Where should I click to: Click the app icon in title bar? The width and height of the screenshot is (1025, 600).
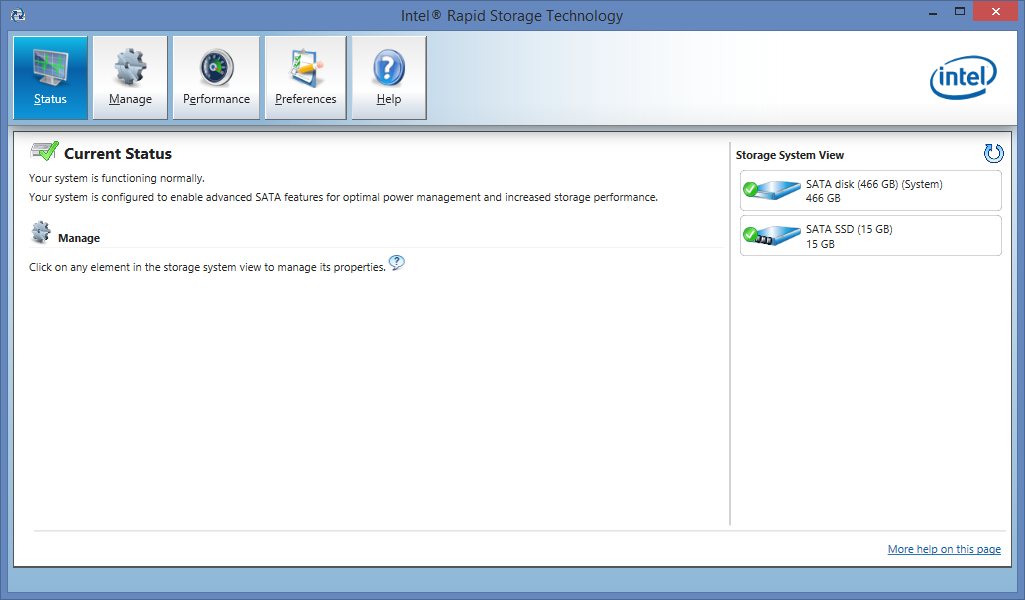[18, 15]
